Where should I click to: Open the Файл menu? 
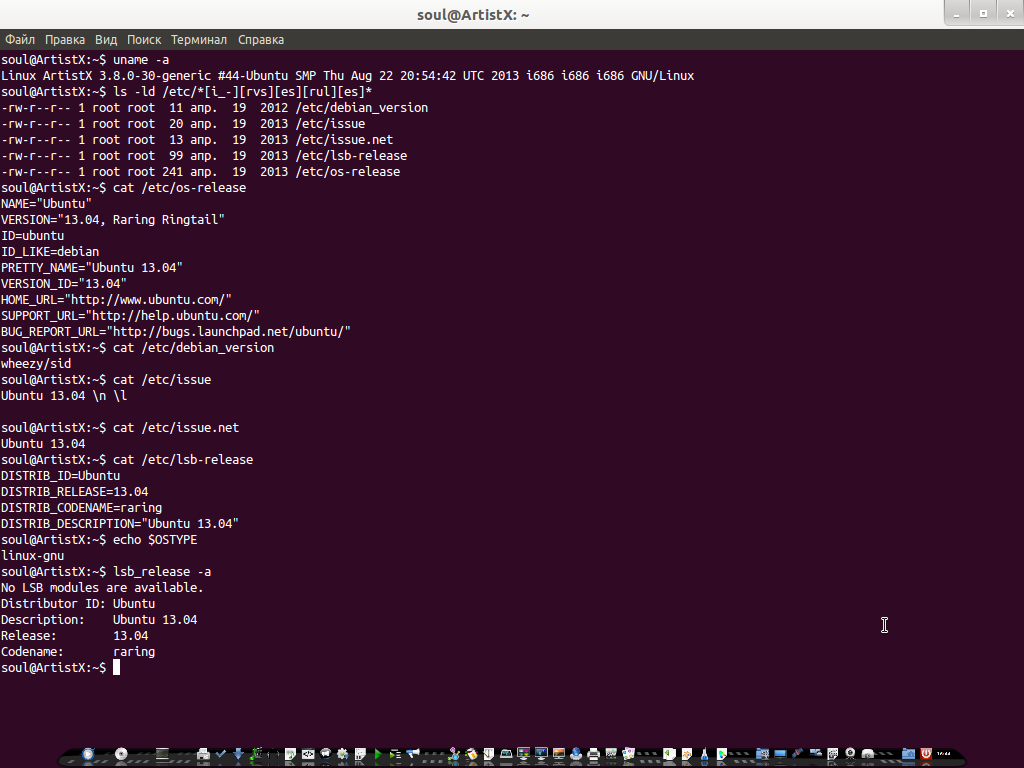(x=20, y=40)
